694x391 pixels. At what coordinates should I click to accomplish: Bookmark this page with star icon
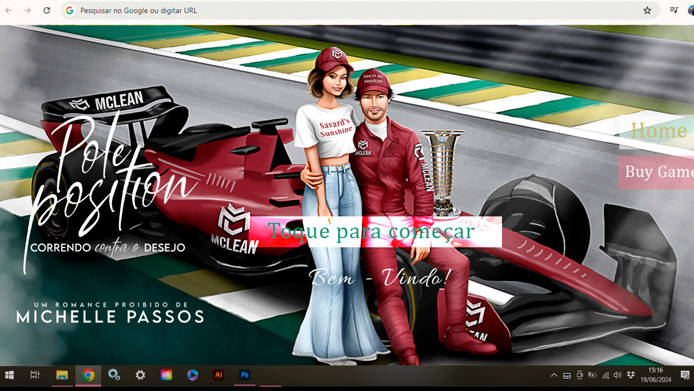click(x=647, y=10)
